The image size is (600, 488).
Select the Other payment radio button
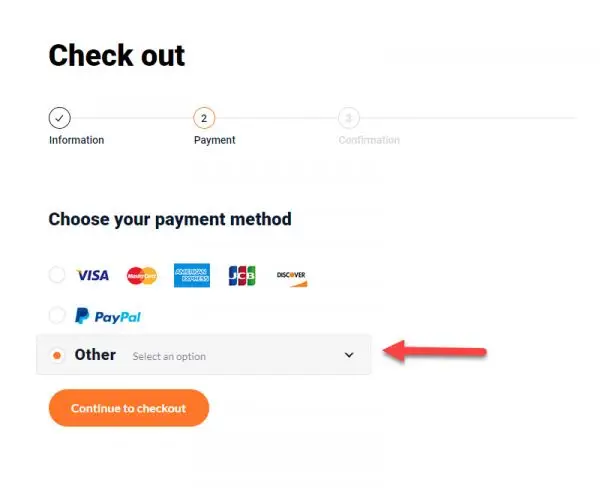pos(57,356)
